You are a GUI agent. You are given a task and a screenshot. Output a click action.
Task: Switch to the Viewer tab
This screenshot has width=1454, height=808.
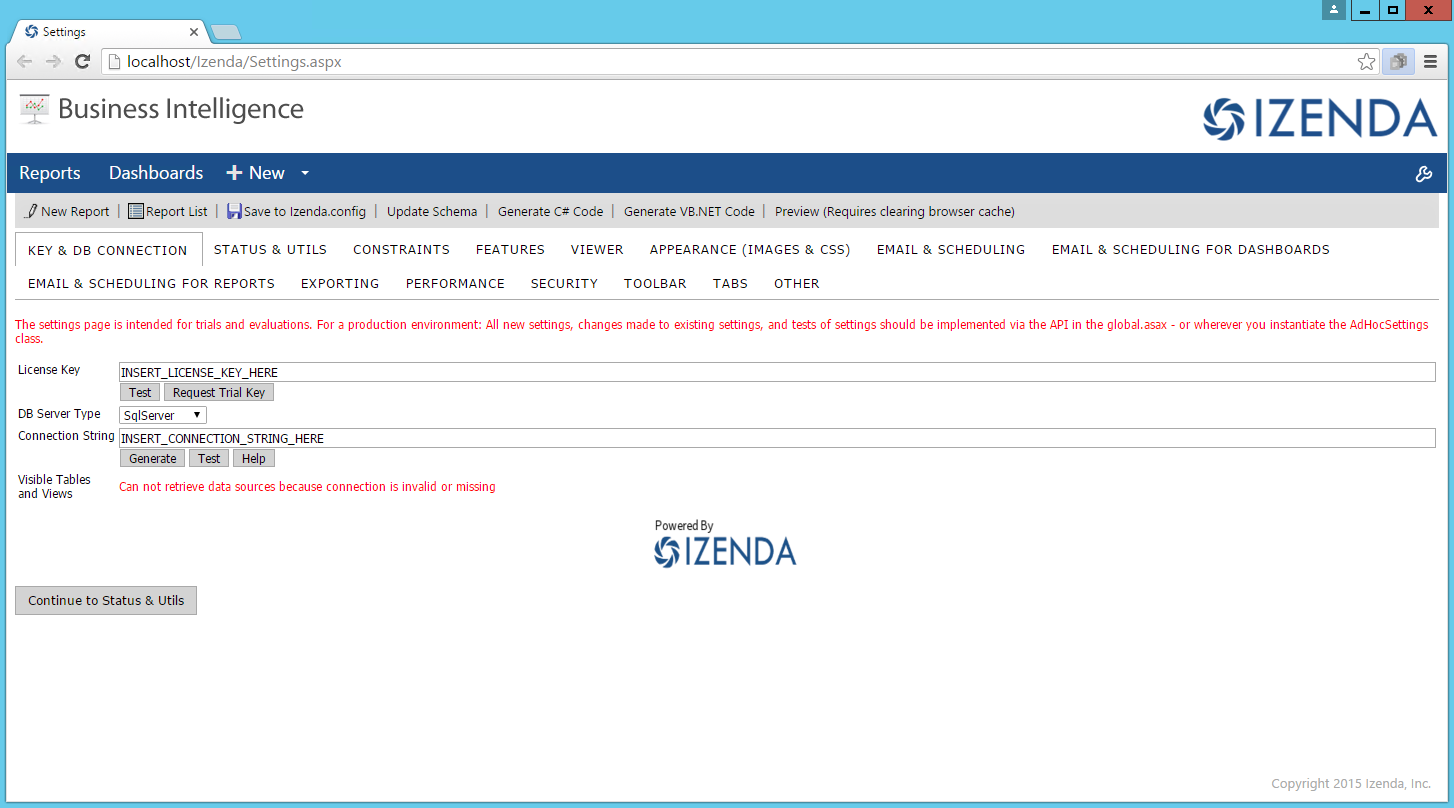[x=597, y=250]
